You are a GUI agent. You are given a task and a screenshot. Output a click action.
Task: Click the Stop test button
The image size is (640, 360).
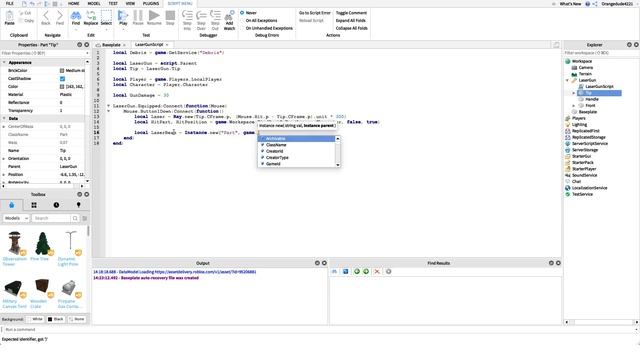point(170,16)
